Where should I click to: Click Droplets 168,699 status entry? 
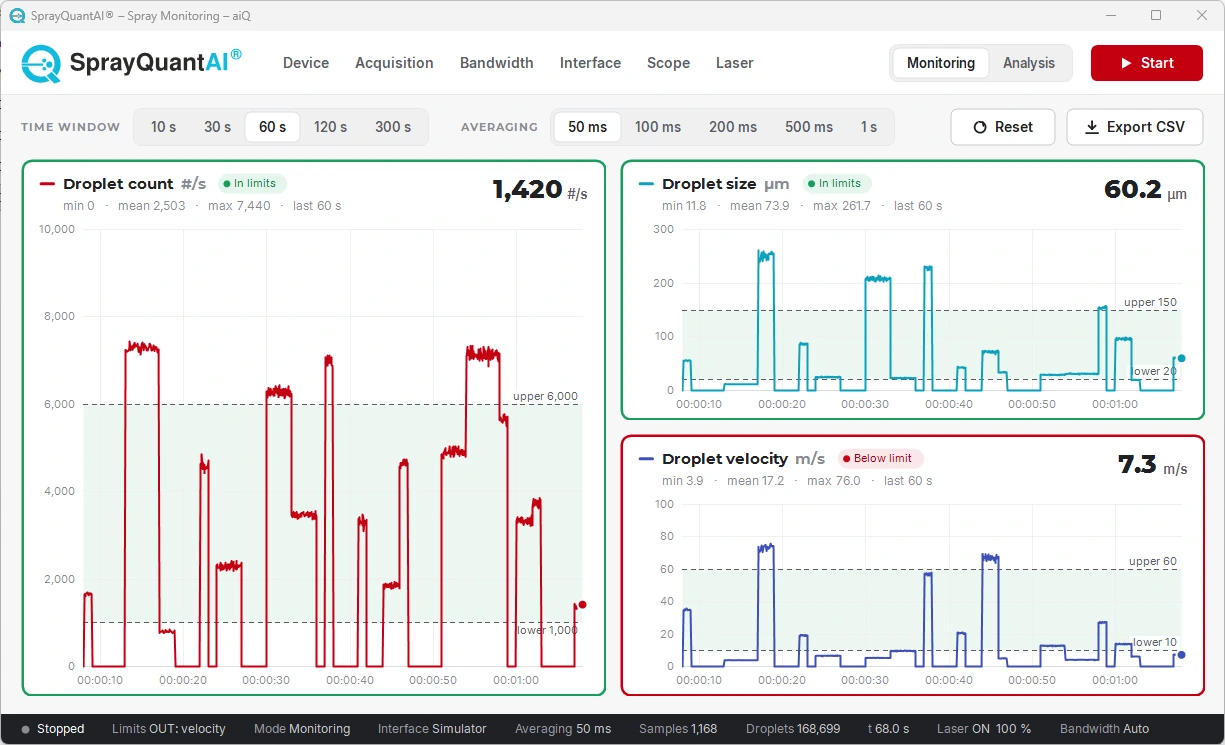[793, 729]
